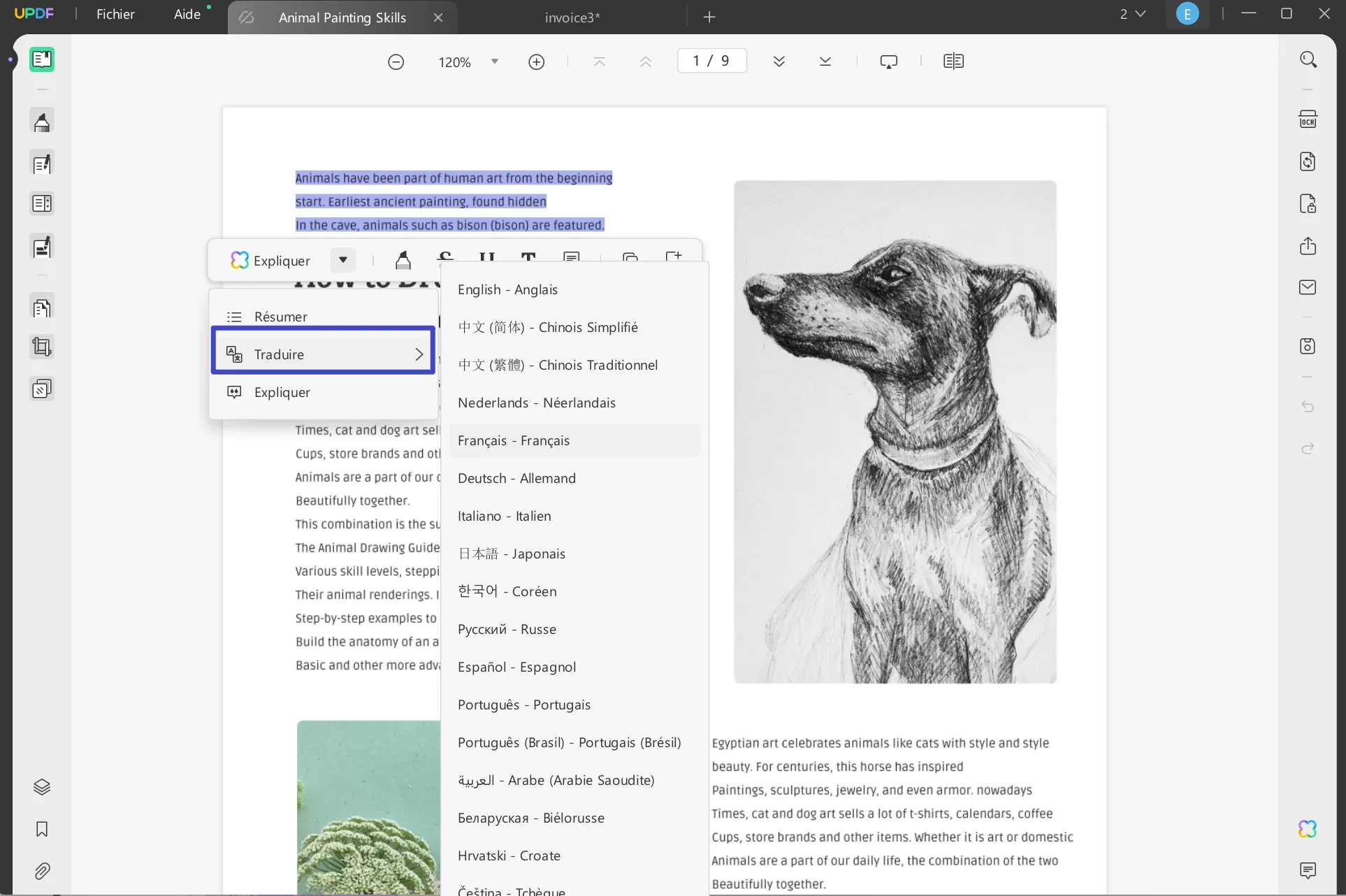The height and width of the screenshot is (896, 1346).
Task: Select Español - Espagnol language
Action: point(574,667)
